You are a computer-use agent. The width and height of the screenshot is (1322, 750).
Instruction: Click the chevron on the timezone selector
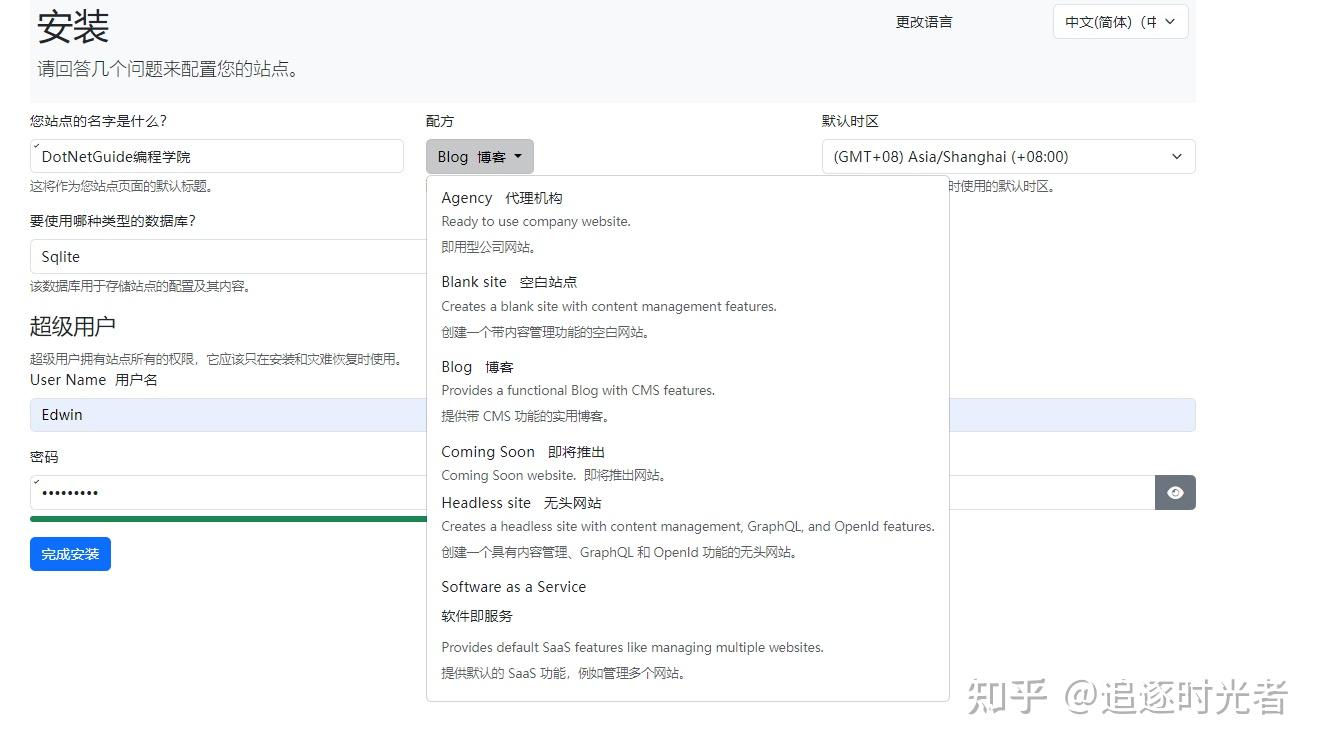click(x=1177, y=156)
